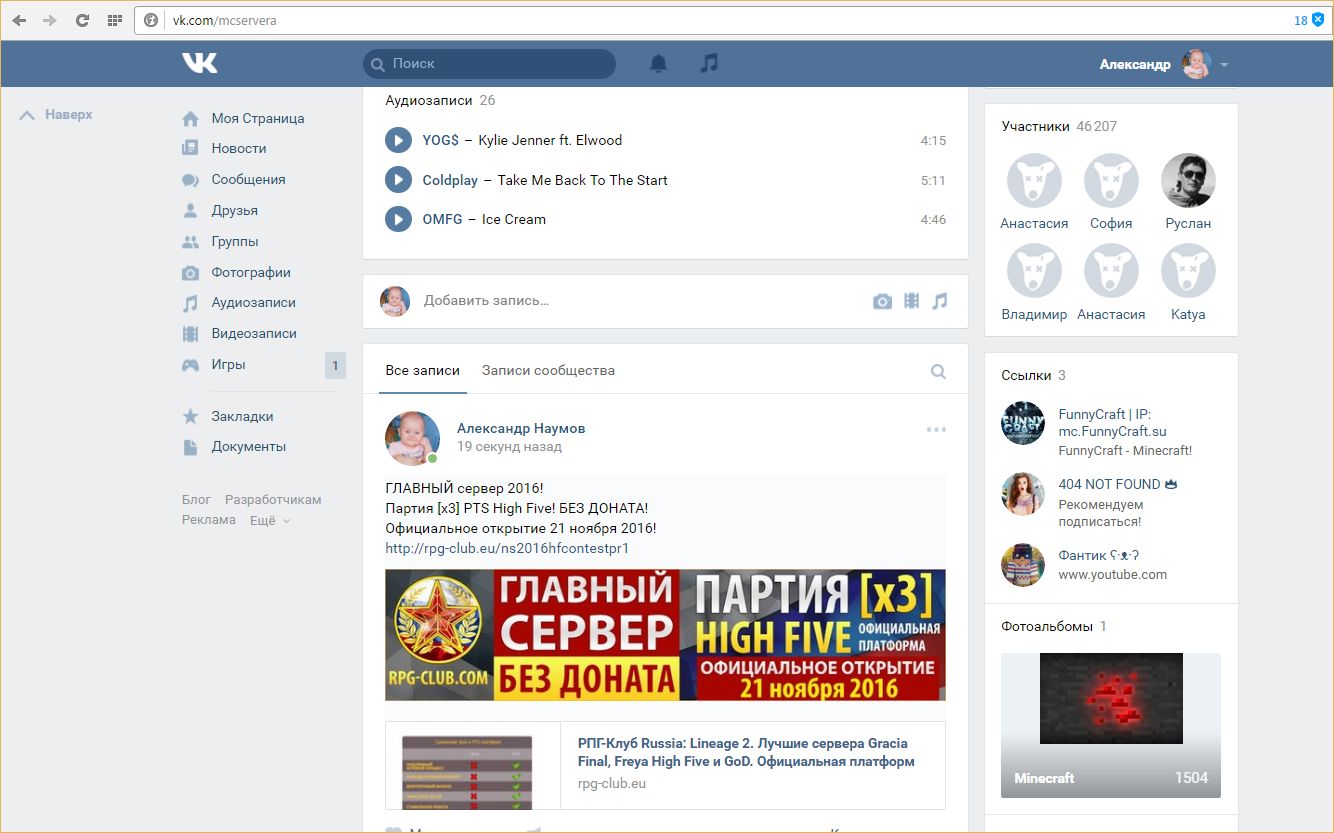This screenshot has height=833, width=1334.
Task: Open browser apps grid icon
Action: click(114, 20)
